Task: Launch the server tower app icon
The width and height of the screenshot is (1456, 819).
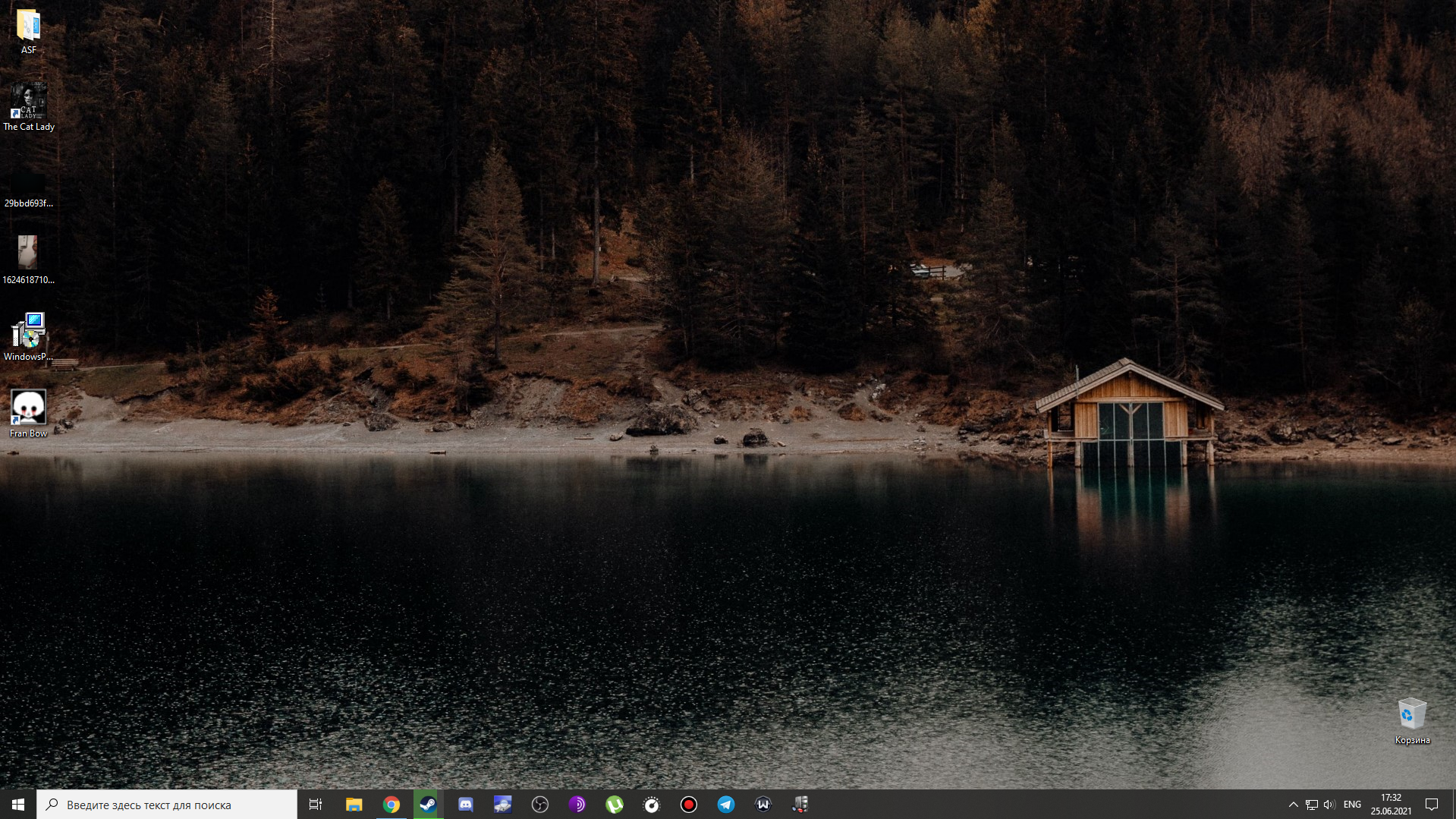Action: [x=800, y=805]
